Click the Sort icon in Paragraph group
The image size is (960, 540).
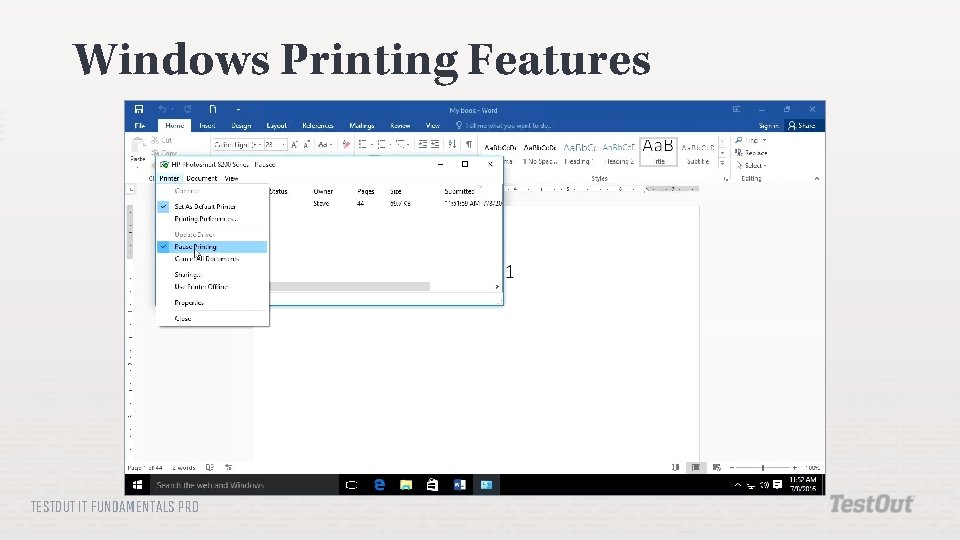point(452,144)
